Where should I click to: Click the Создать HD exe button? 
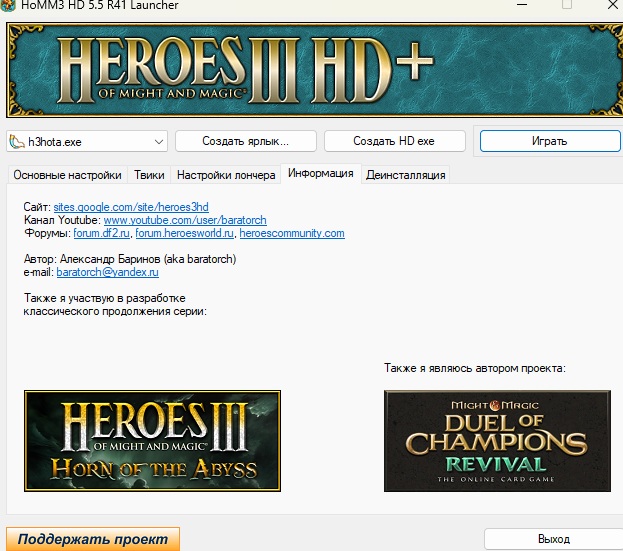394,141
